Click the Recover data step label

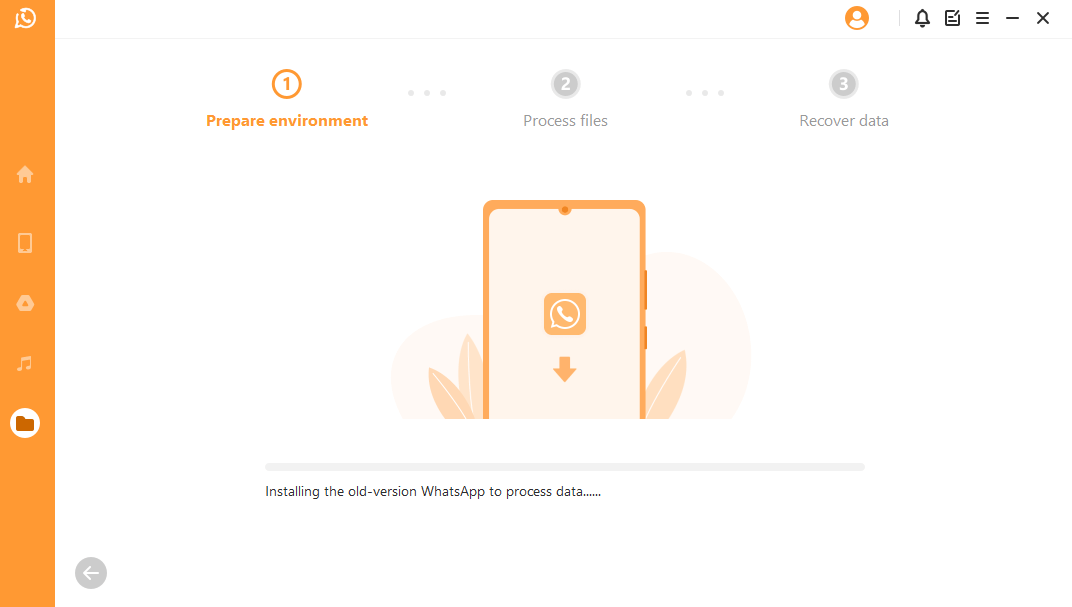point(844,121)
